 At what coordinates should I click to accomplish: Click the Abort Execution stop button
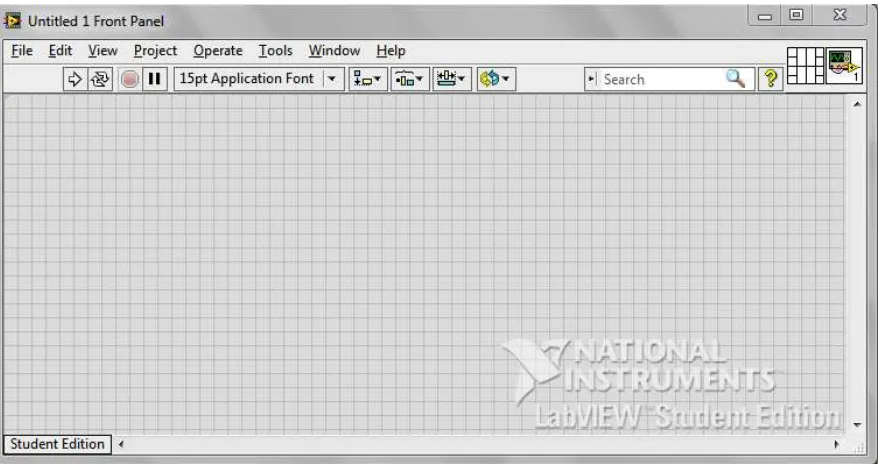(x=129, y=79)
